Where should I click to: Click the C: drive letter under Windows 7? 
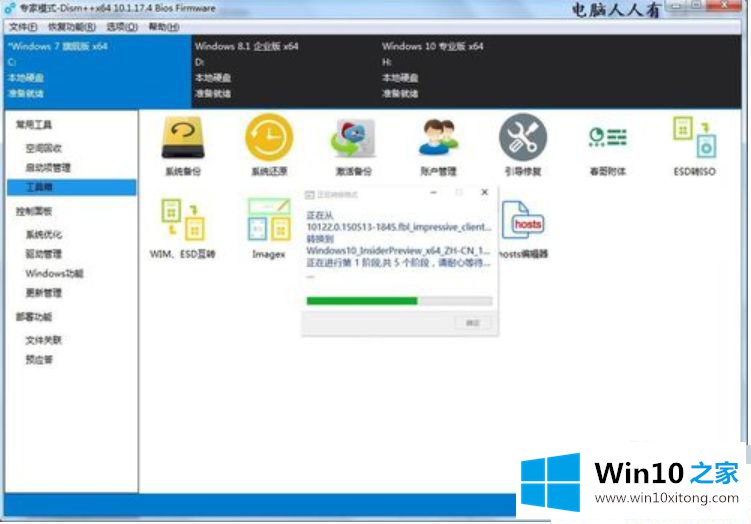[x=12, y=62]
